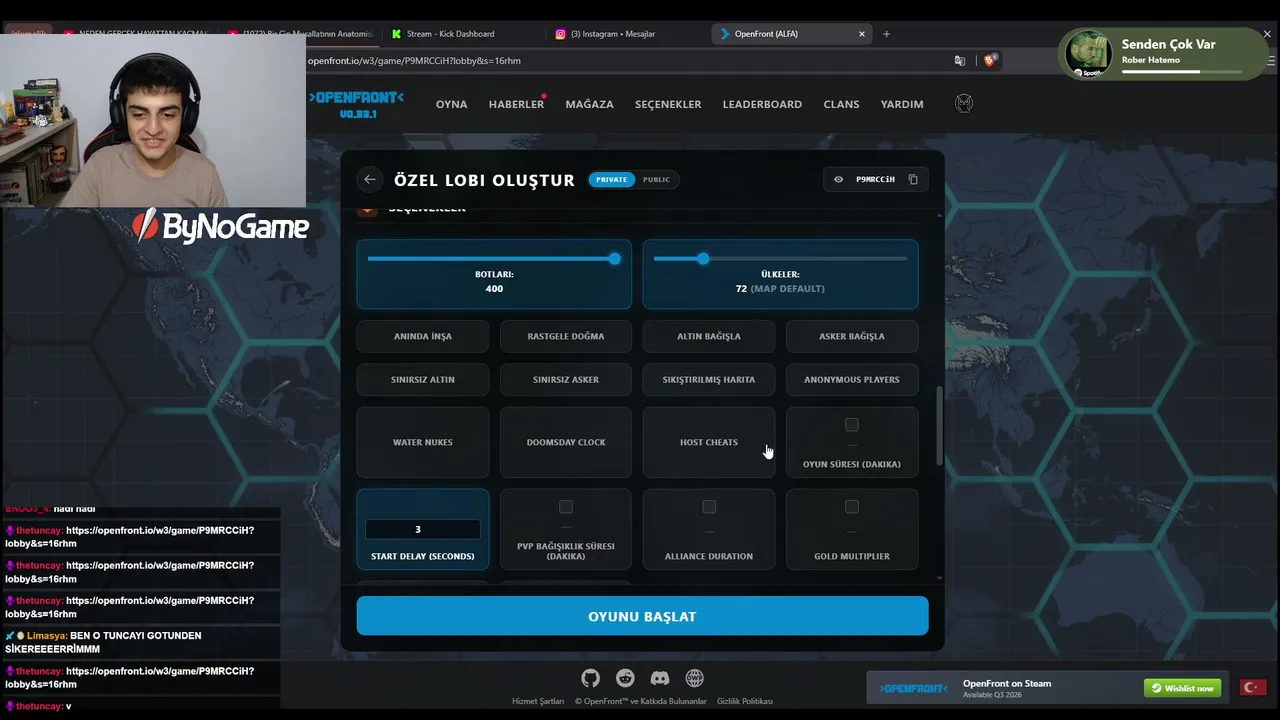The height and width of the screenshot is (720, 1280).
Task: Select the PRIVATE lobby option
Action: 611,180
